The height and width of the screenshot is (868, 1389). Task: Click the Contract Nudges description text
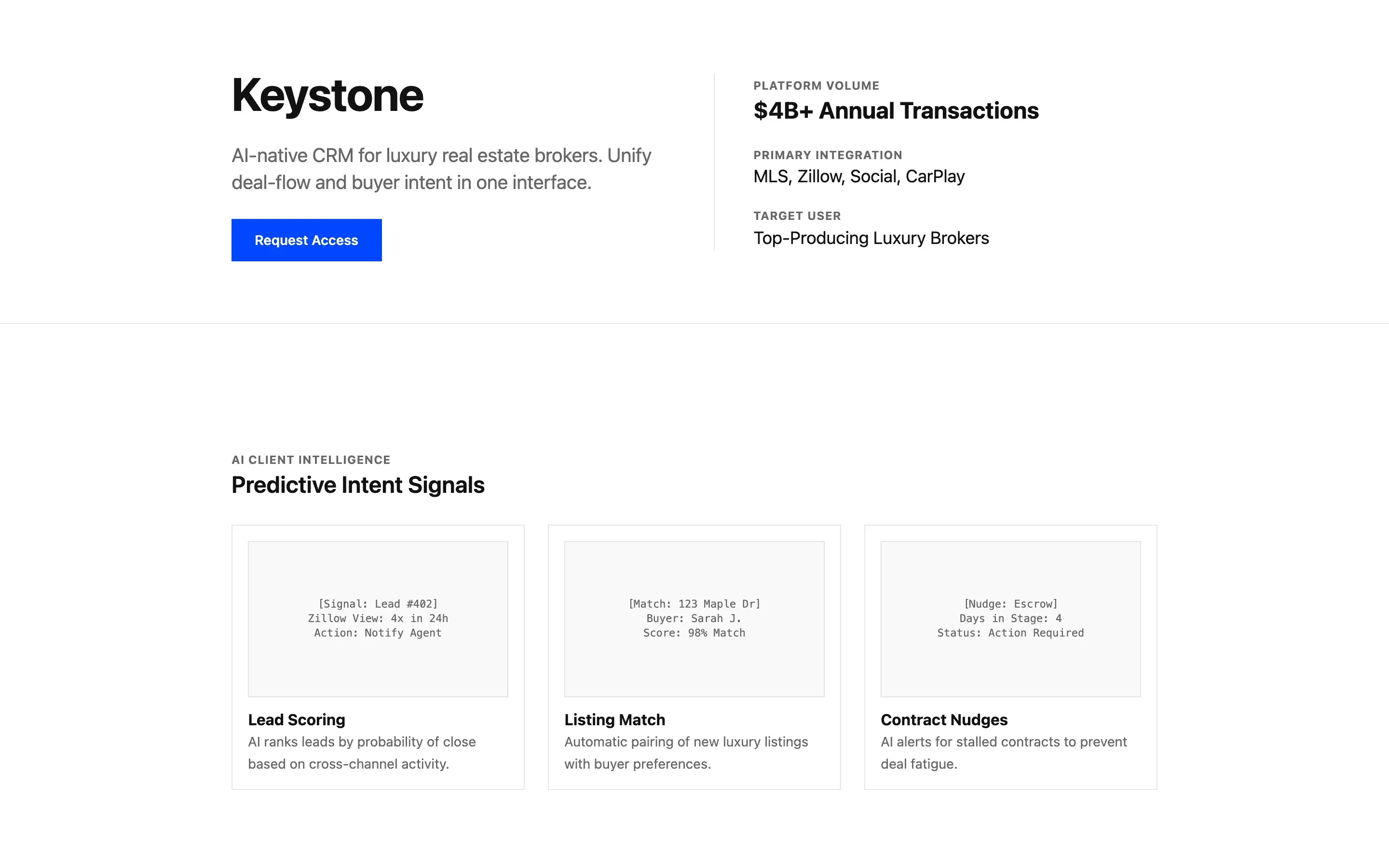click(x=1003, y=753)
